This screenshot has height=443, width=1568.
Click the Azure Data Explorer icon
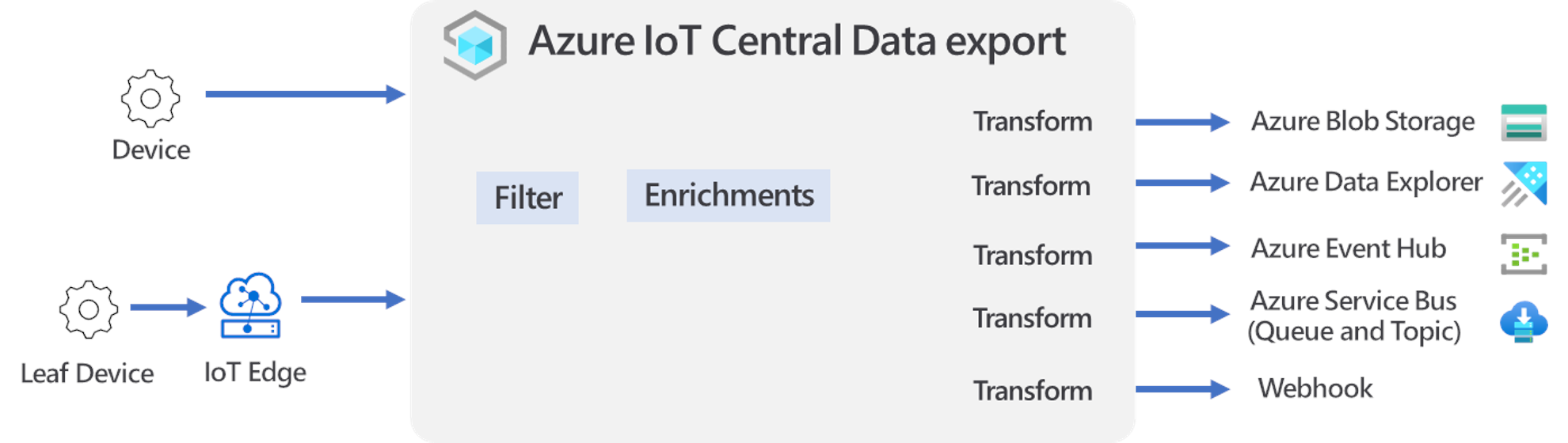click(x=1524, y=184)
